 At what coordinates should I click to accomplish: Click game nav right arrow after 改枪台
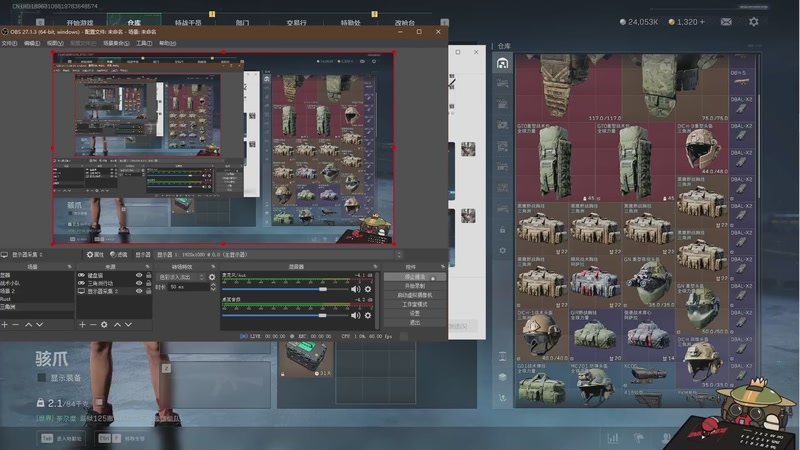444,22
